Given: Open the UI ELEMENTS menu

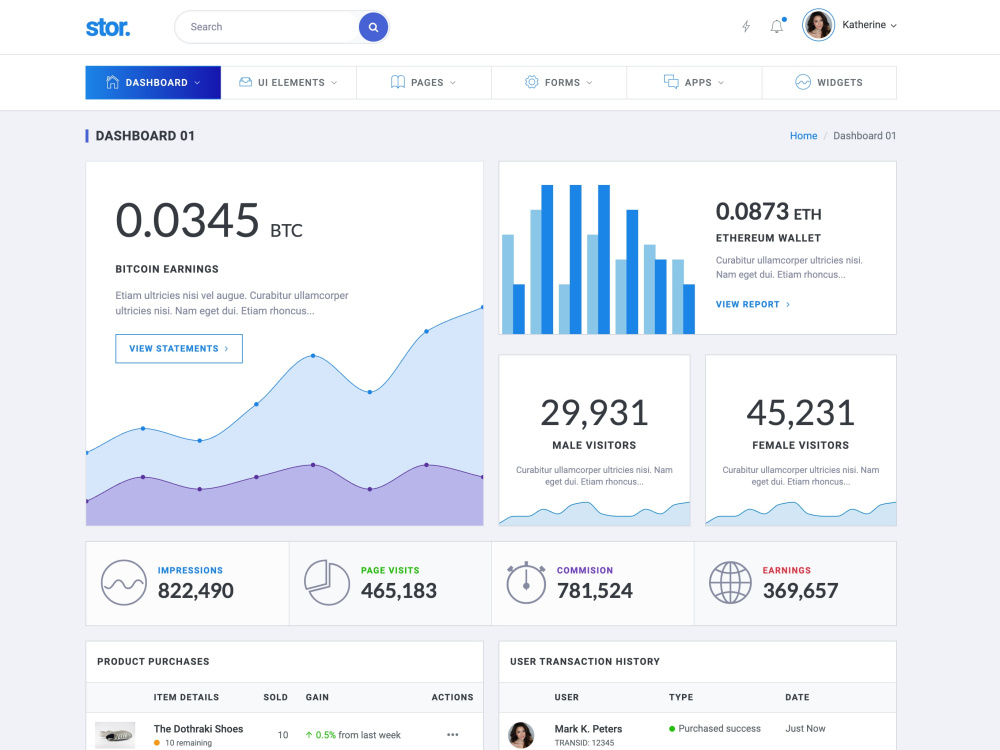Looking at the screenshot, I should click(x=288, y=82).
